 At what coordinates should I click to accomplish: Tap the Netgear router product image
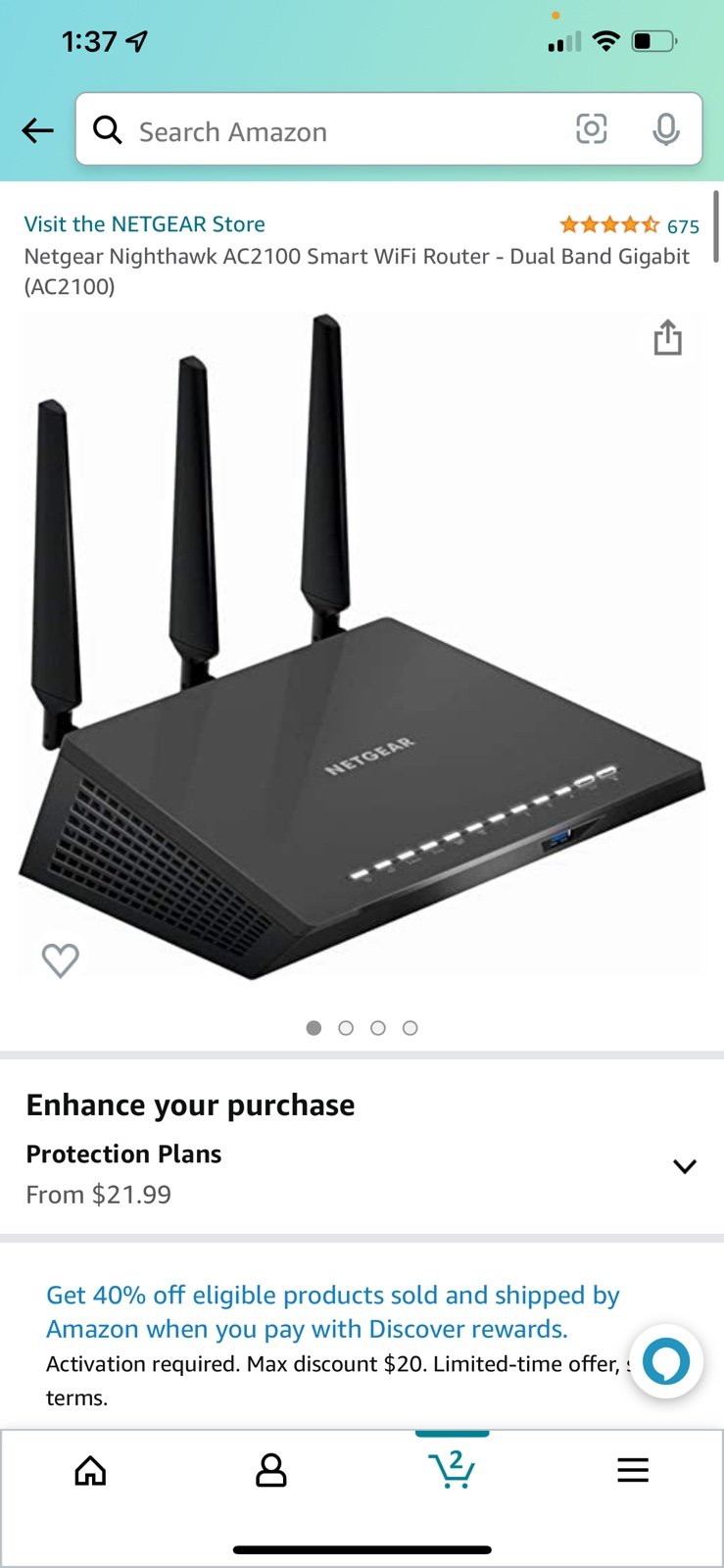361,647
